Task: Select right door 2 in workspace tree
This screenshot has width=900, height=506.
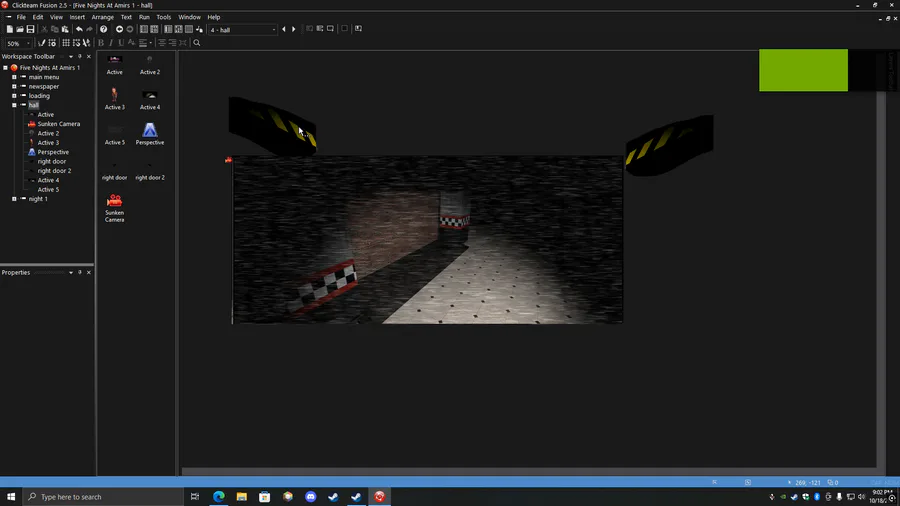Action: (x=55, y=171)
